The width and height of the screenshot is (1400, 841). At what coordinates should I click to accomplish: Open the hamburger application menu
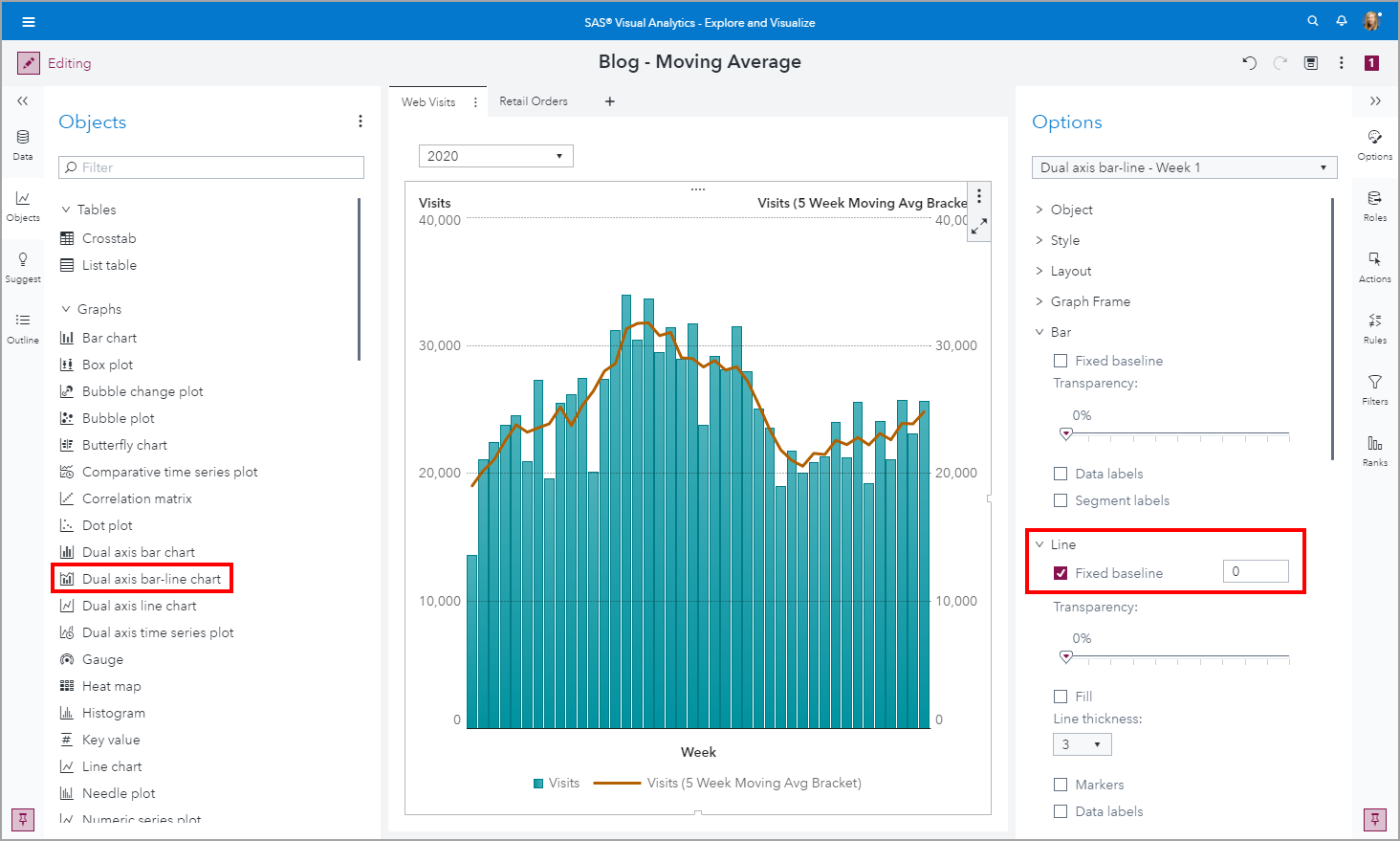point(28,22)
